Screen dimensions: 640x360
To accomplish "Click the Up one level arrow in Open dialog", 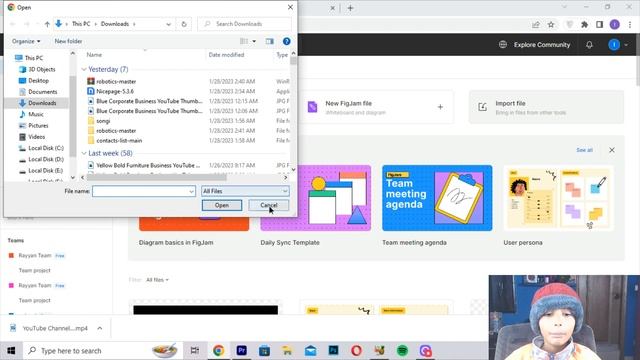I will 47,24.
